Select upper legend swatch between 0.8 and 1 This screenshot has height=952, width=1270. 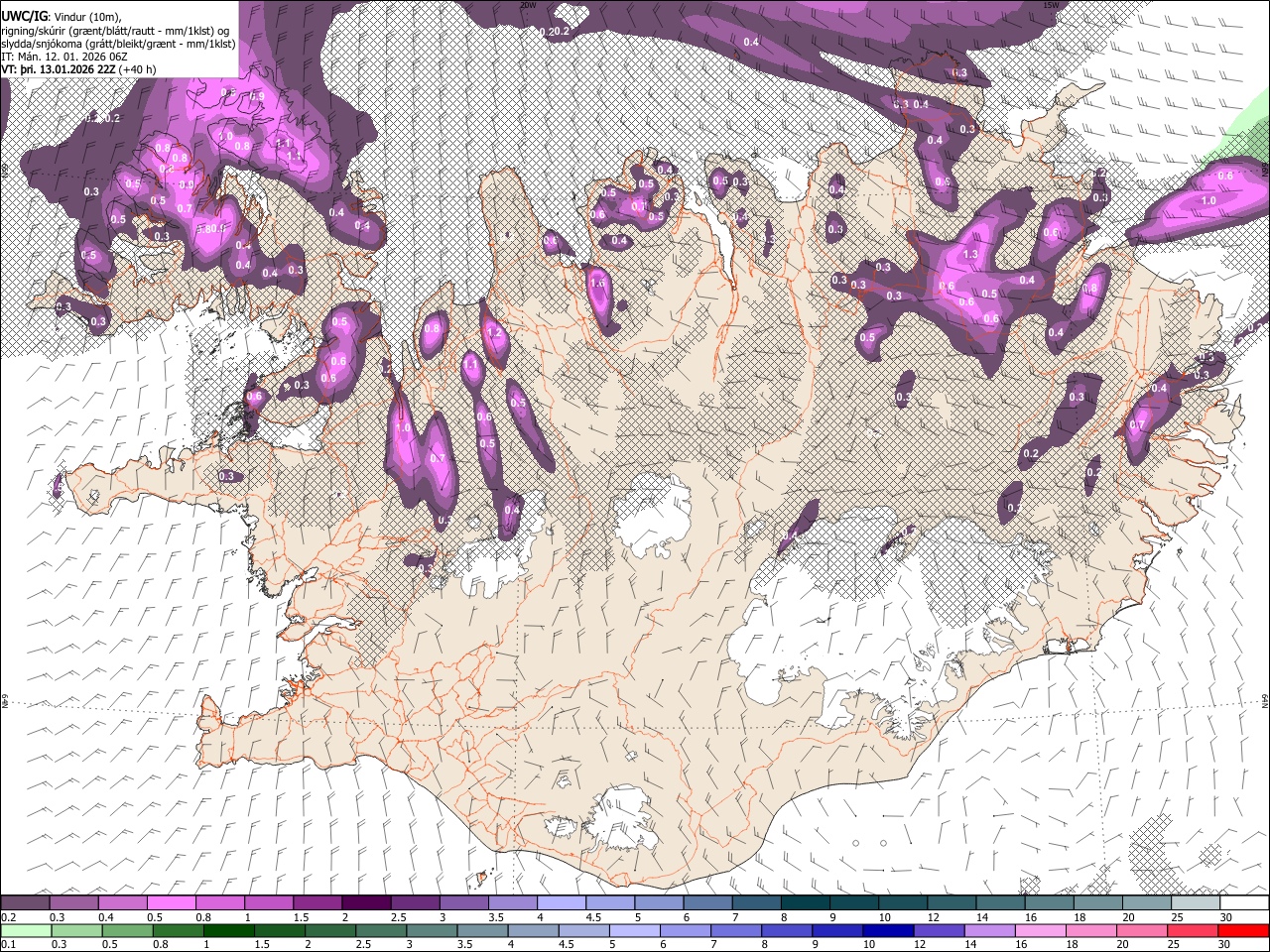coord(220,903)
